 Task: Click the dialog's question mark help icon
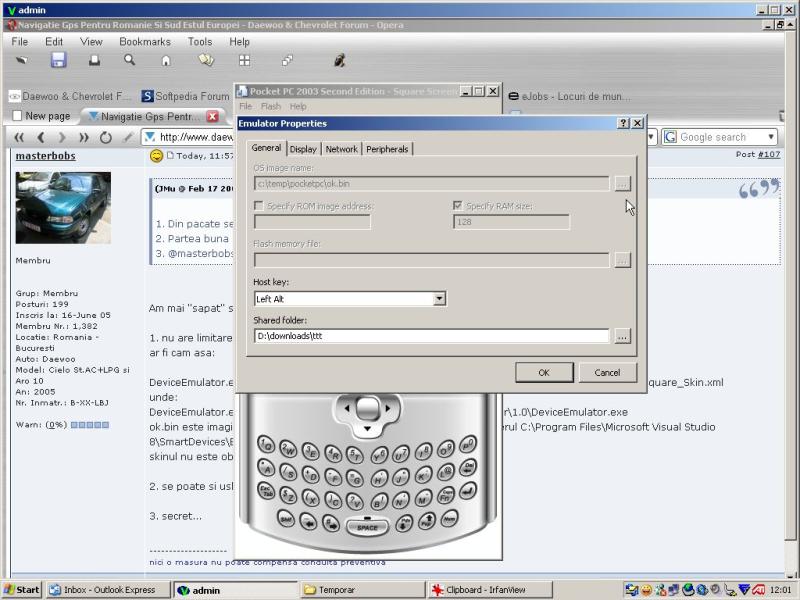[x=623, y=123]
